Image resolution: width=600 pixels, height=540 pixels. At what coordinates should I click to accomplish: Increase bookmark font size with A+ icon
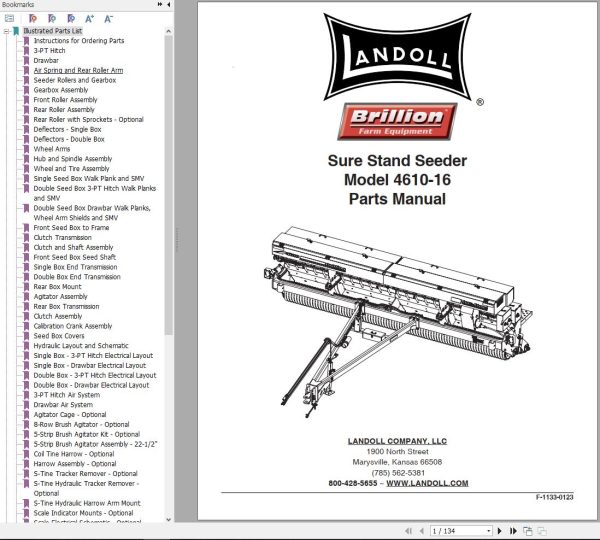(89, 18)
